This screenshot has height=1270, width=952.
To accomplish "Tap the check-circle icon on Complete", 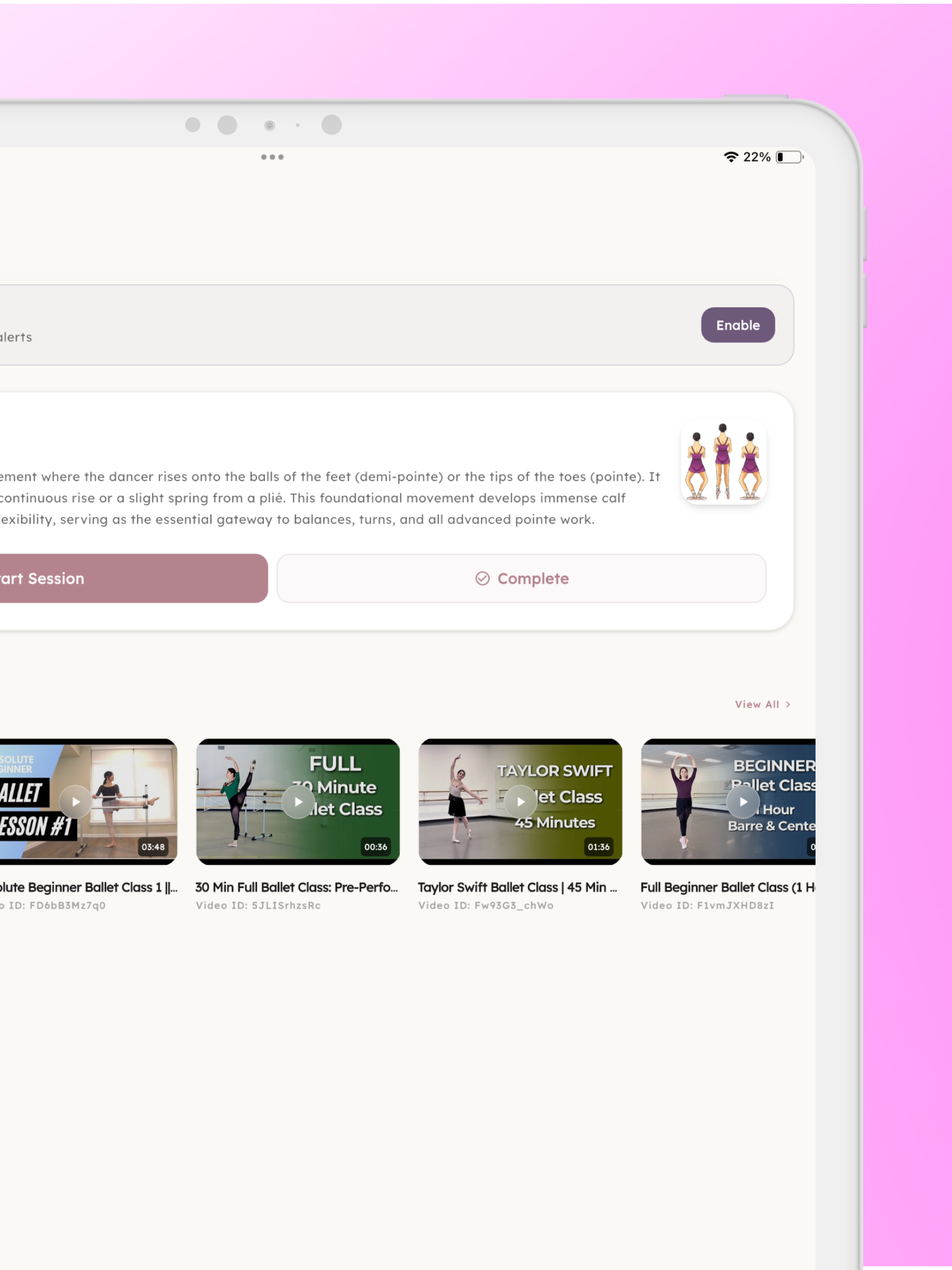I will (x=482, y=578).
